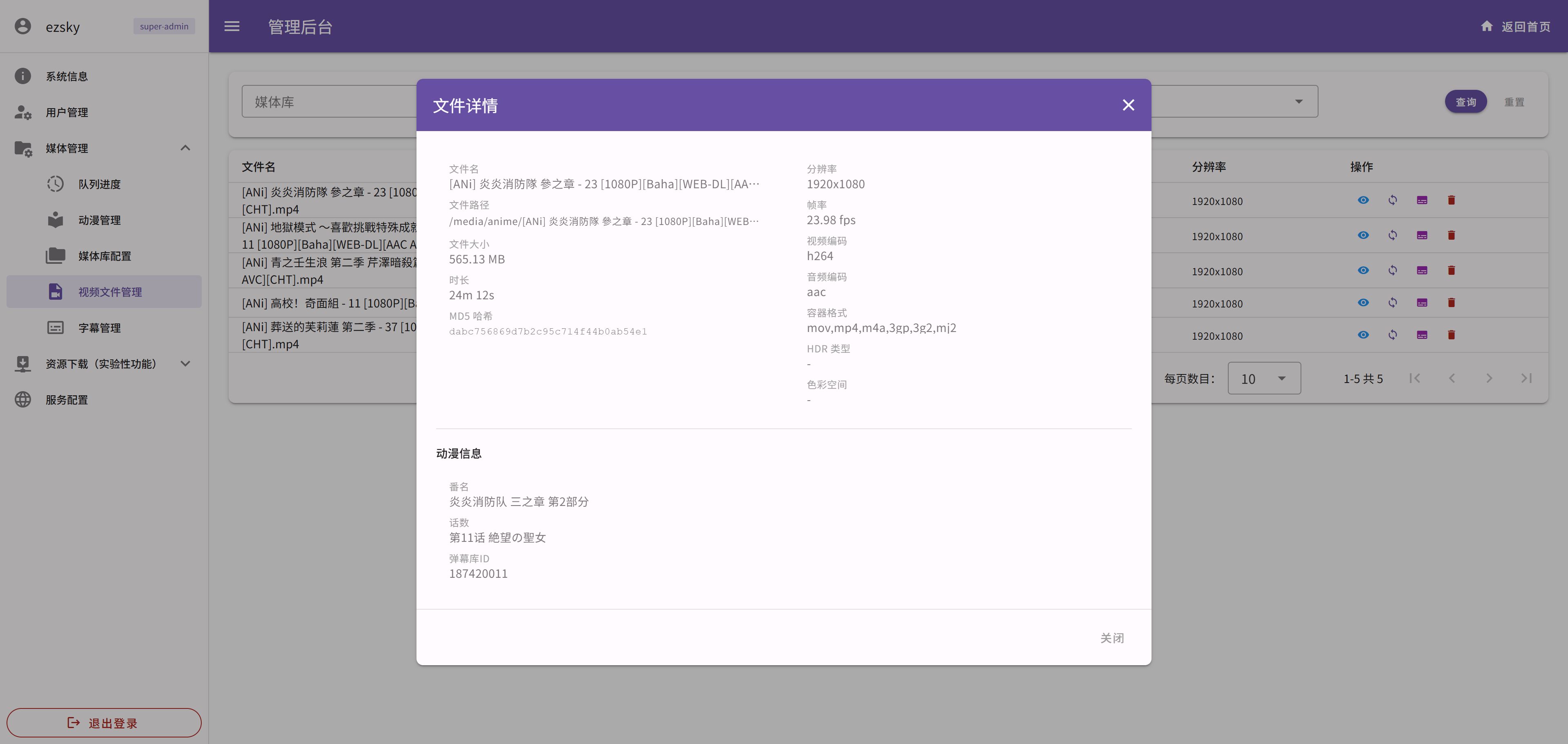
Task: Expand the 资源下载 sidebar section
Action: click(185, 363)
